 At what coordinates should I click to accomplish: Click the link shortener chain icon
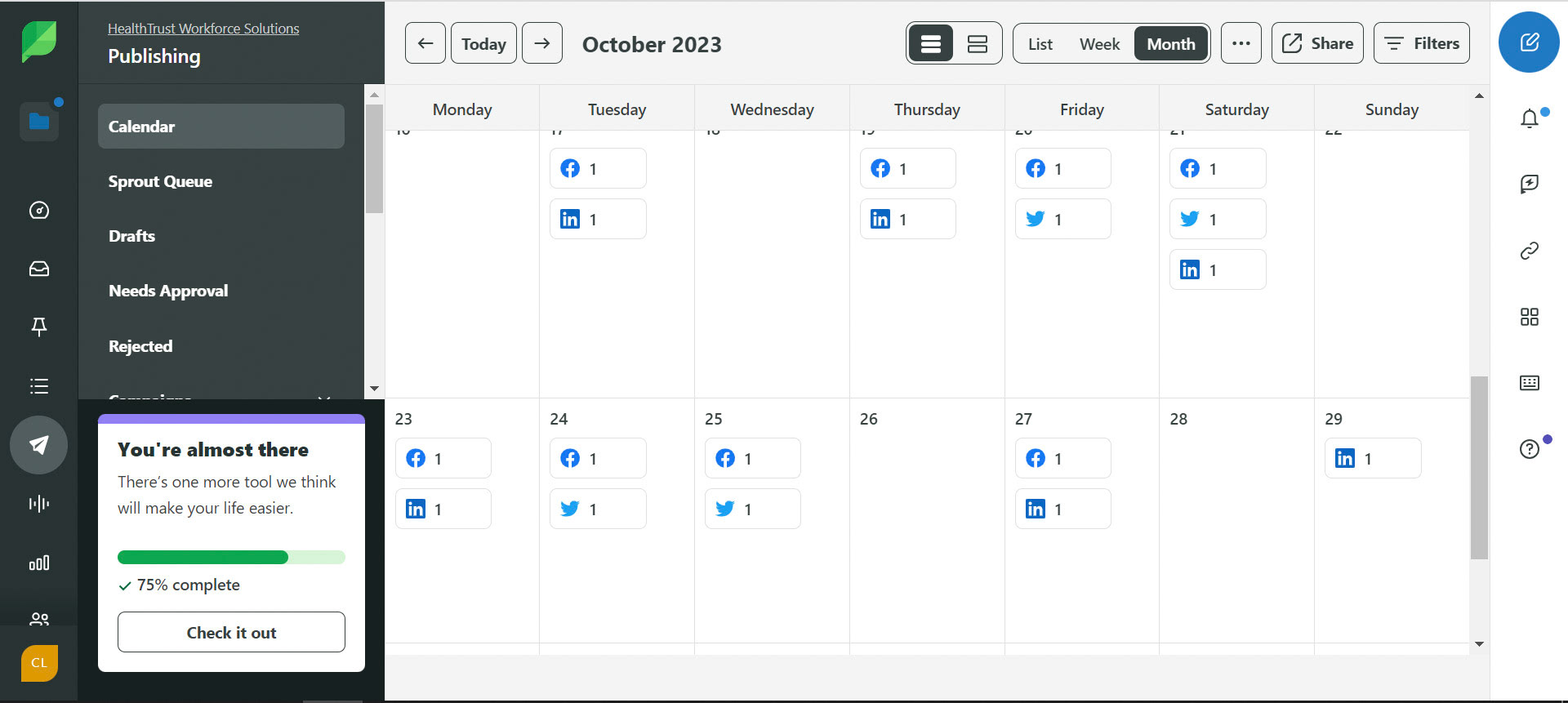1530,251
